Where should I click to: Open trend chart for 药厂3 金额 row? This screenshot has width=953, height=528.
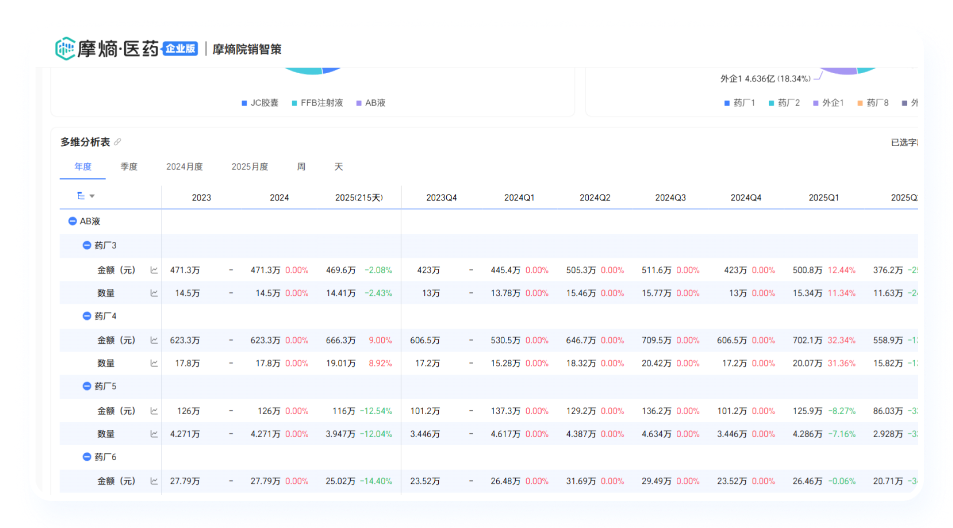pos(154,270)
